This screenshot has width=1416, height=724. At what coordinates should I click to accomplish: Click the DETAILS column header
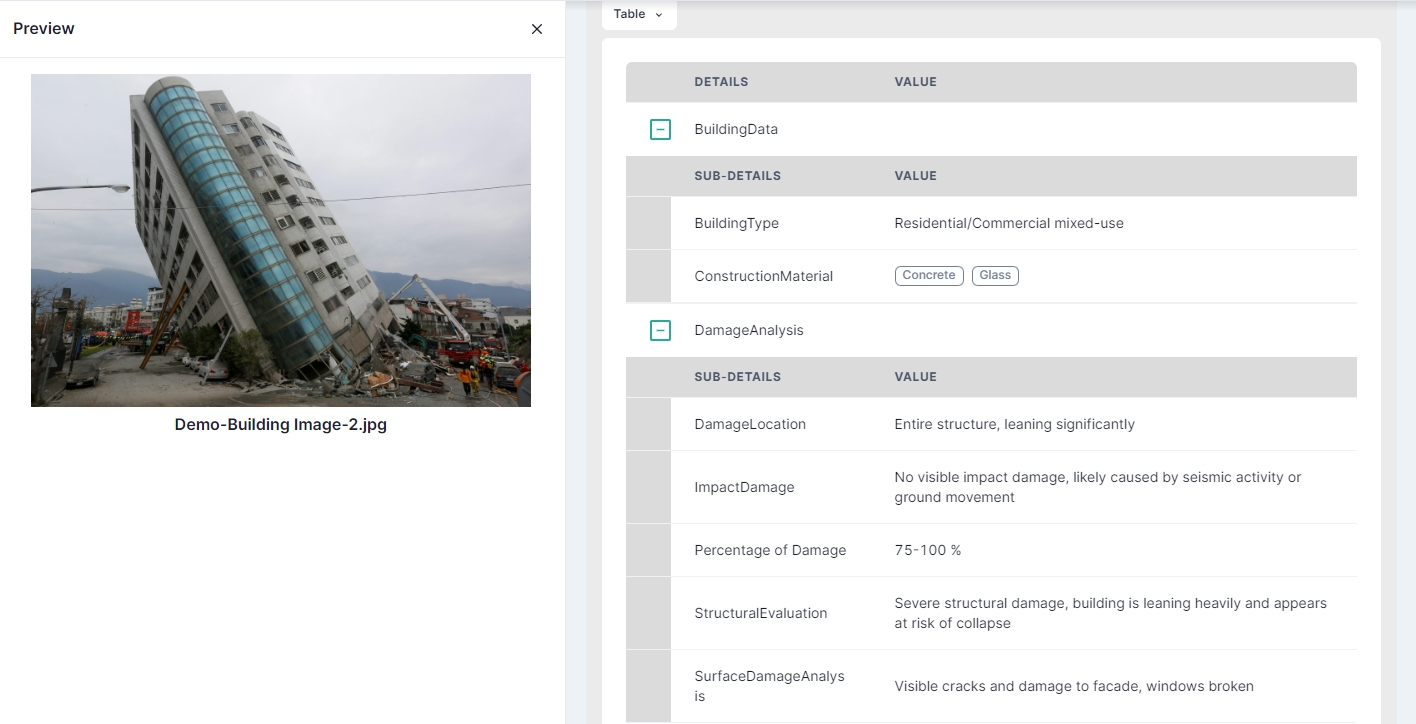(x=721, y=82)
